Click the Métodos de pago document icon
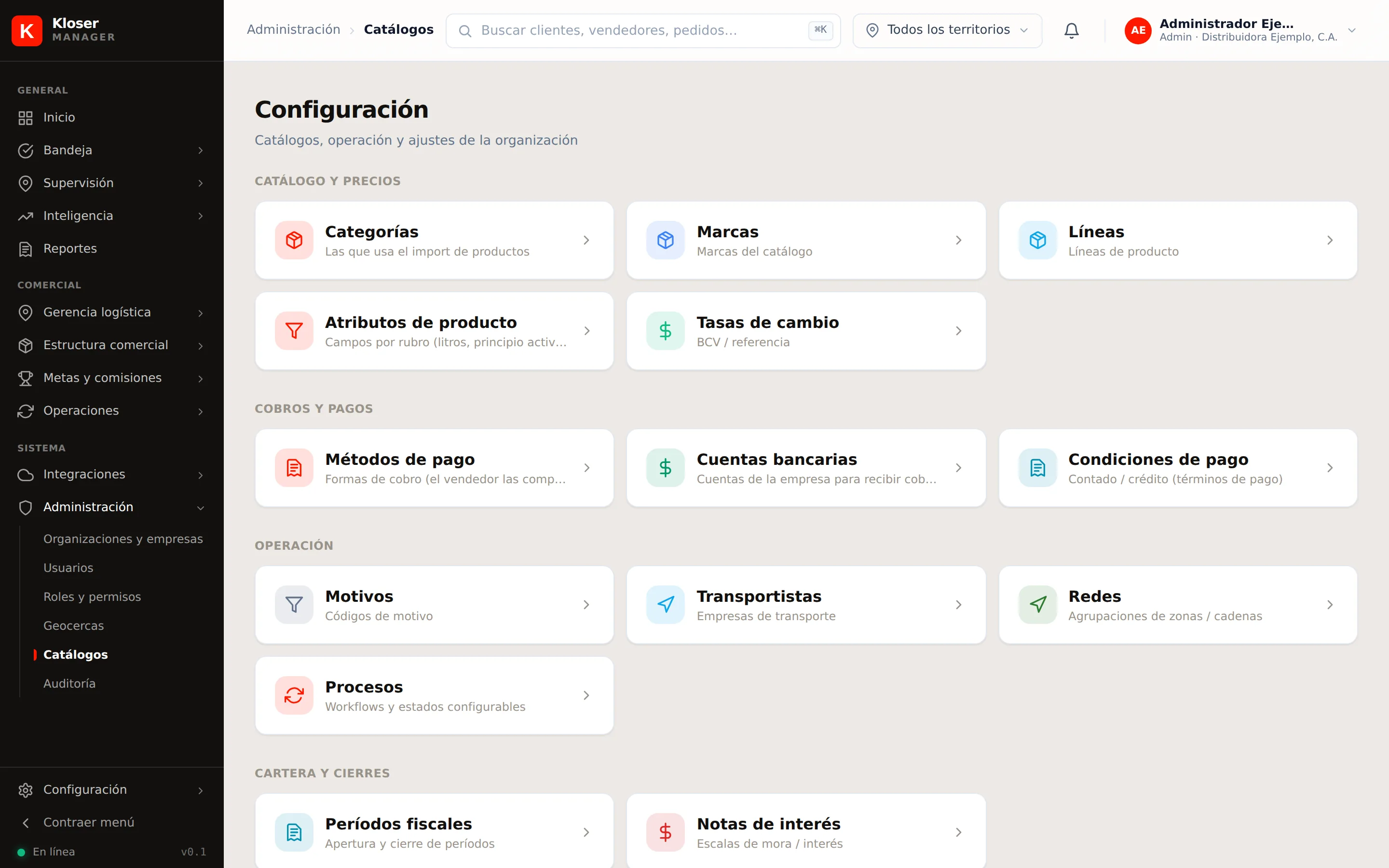This screenshot has width=1389, height=868. (x=294, y=468)
